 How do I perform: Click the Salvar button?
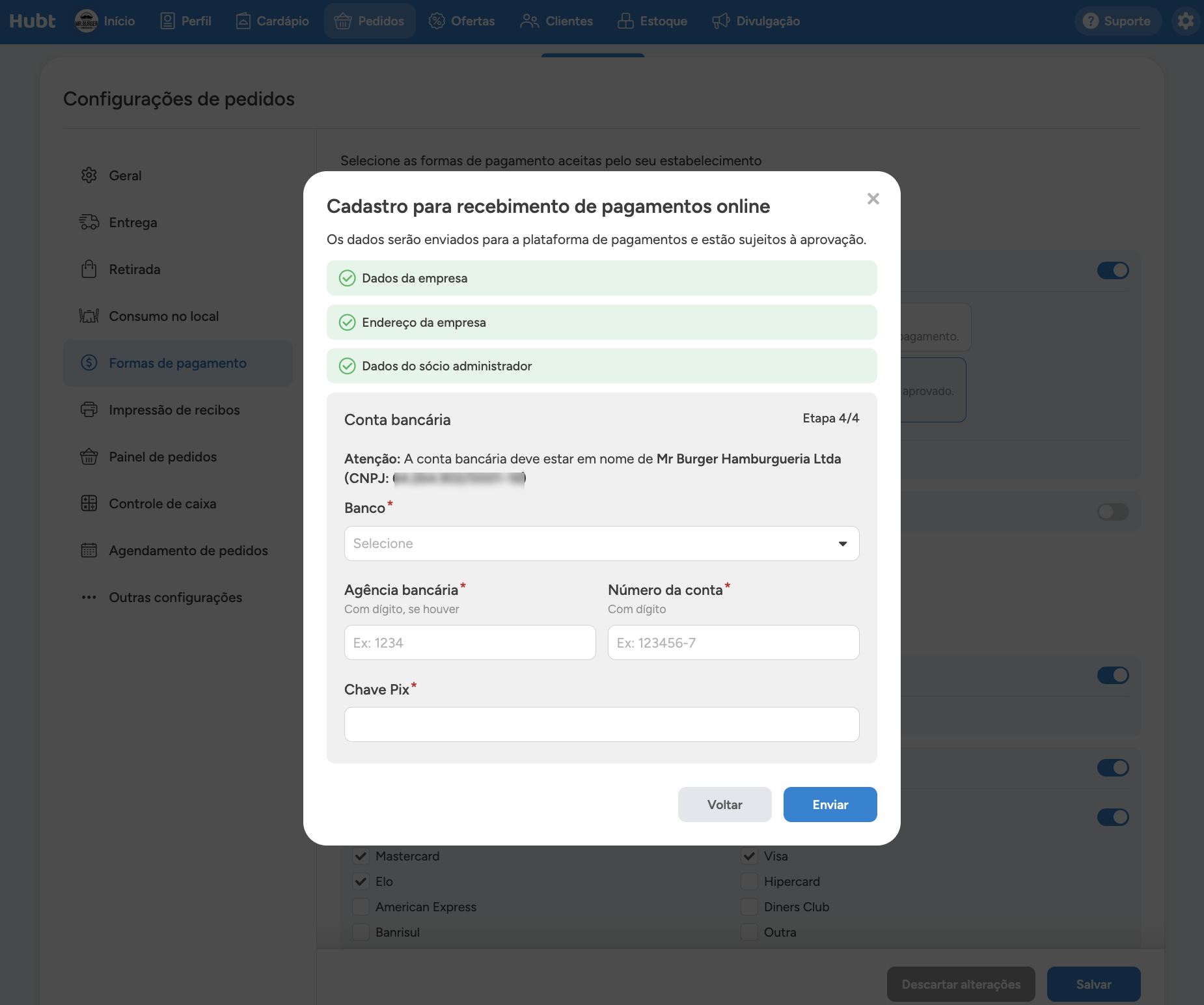(x=1093, y=984)
